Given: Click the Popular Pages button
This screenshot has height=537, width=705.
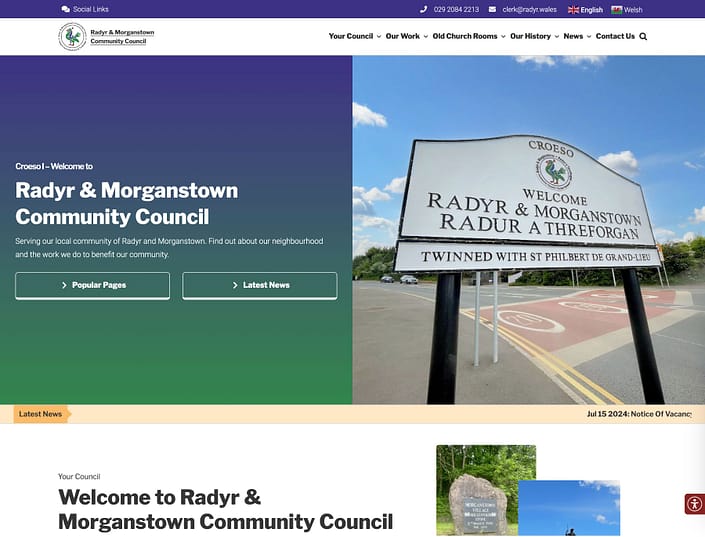Looking at the screenshot, I should (x=92, y=285).
